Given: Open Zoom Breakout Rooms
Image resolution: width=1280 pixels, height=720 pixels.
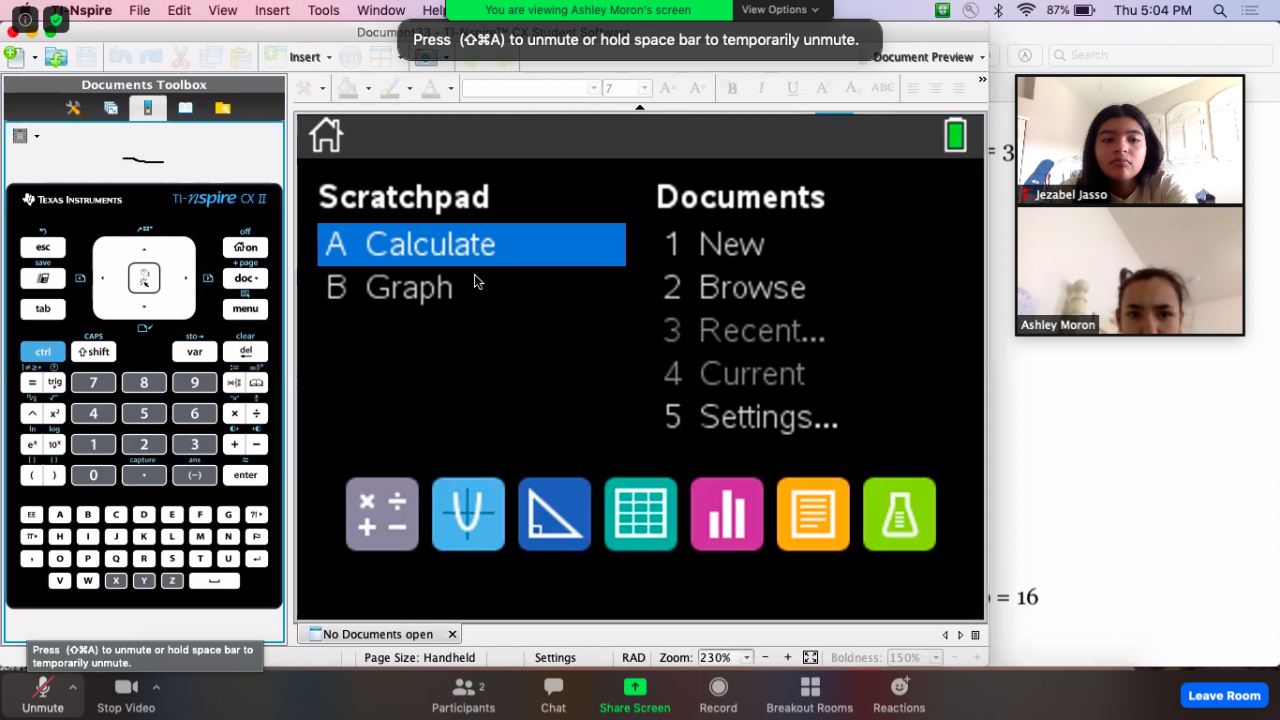Looking at the screenshot, I should point(810,695).
